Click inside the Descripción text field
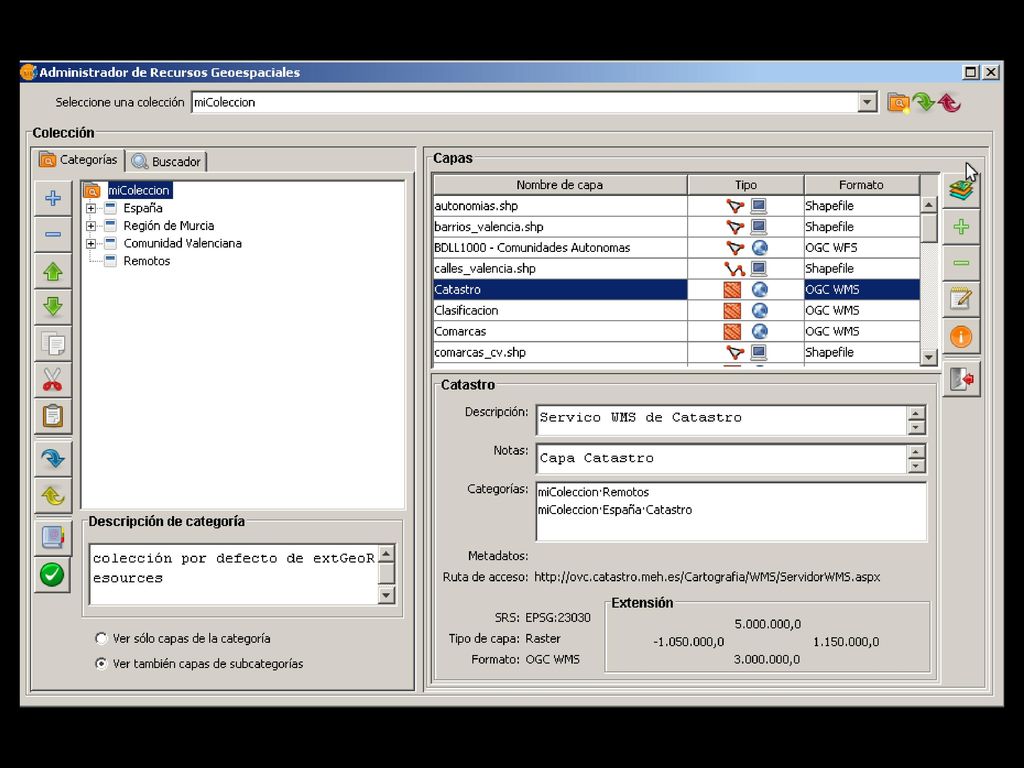The height and width of the screenshot is (768, 1024). point(722,420)
